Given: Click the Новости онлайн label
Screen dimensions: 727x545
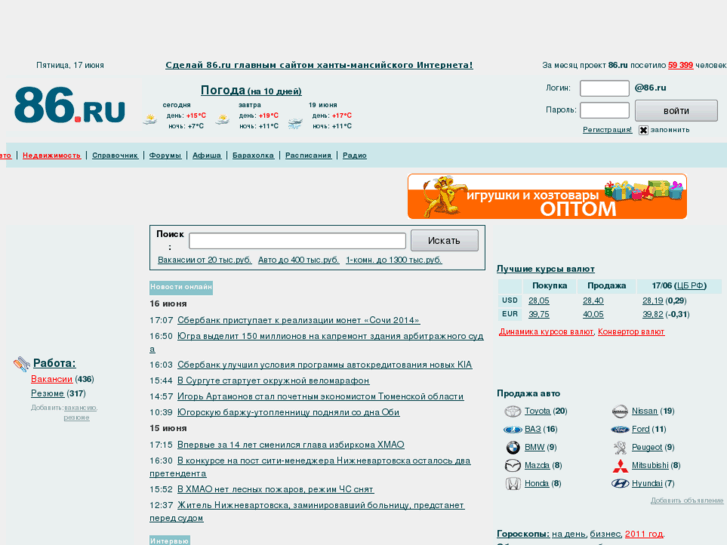Looking at the screenshot, I should coord(181,287).
